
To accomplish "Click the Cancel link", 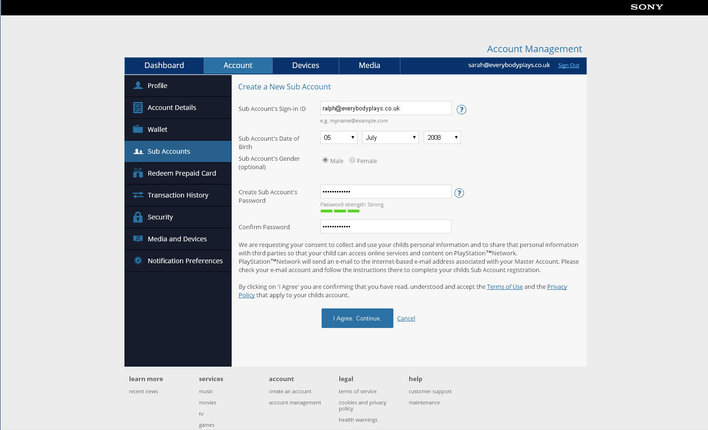I will click(406, 318).
